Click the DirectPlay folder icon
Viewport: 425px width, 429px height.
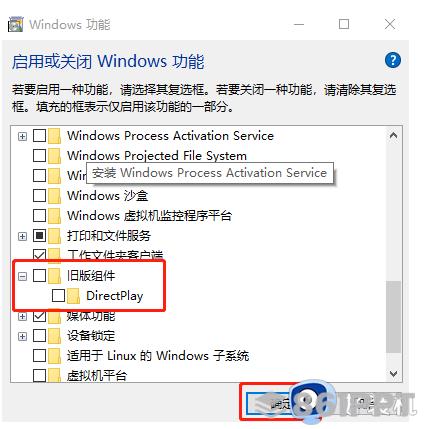pos(73,296)
